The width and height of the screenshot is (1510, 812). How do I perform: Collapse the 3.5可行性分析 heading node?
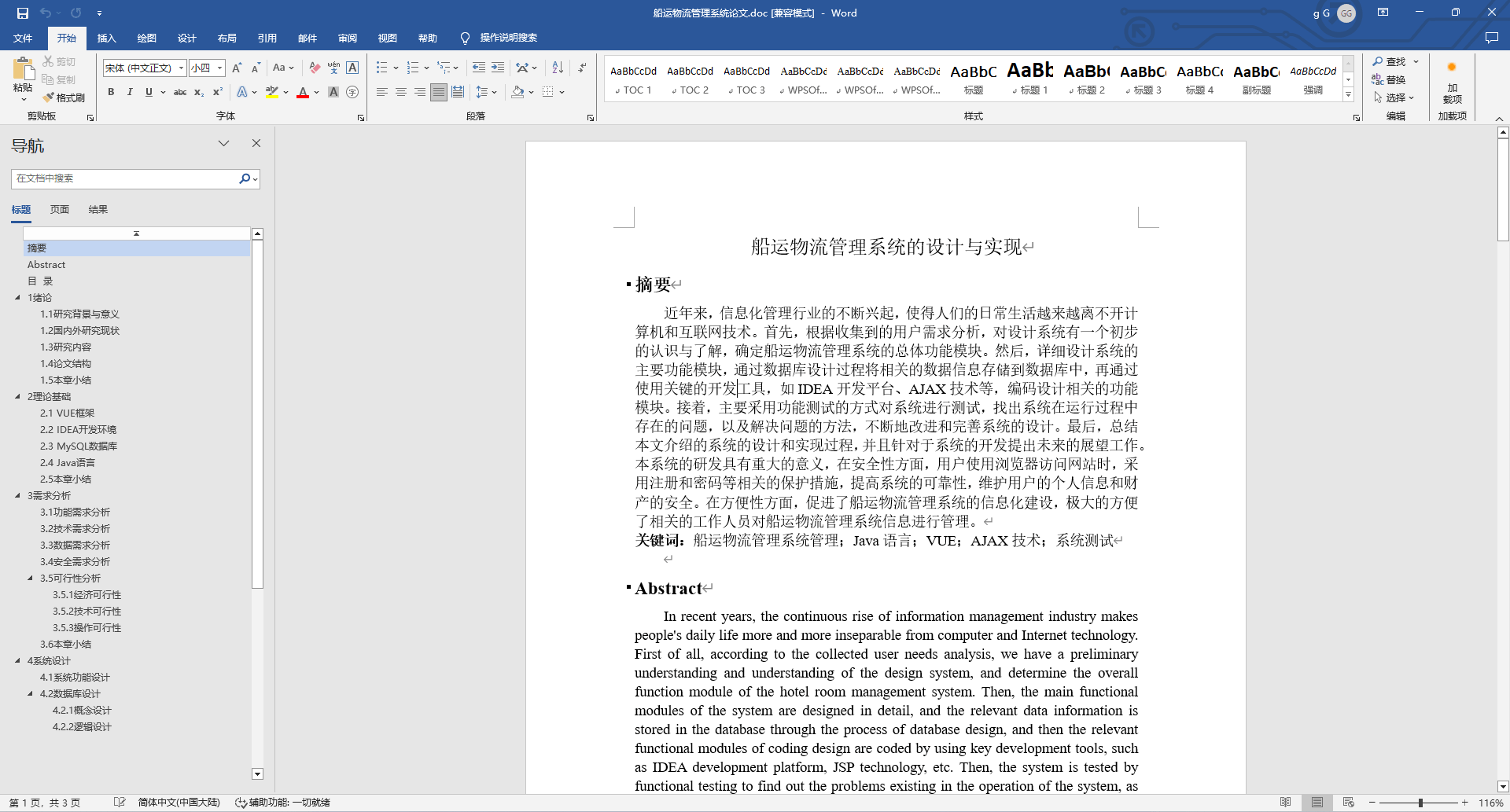pyautogui.click(x=30, y=578)
